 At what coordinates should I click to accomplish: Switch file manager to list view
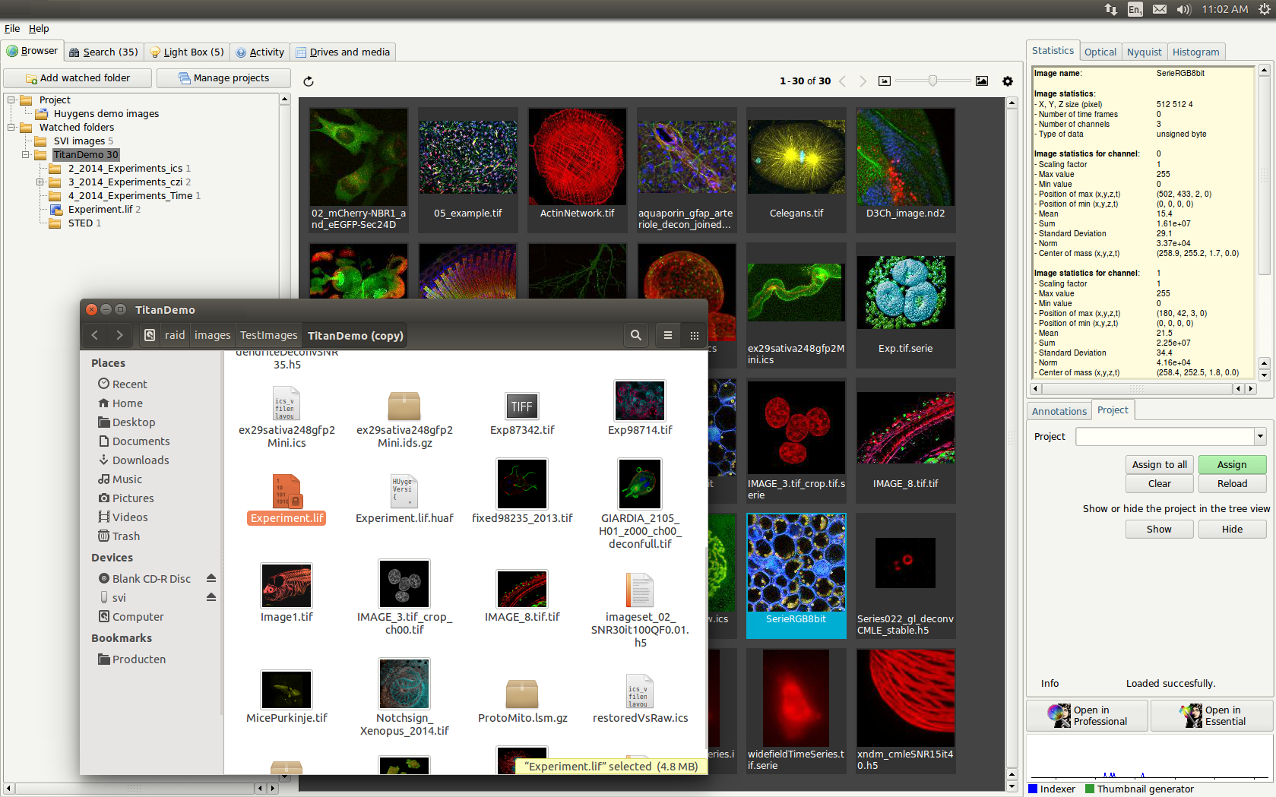click(x=668, y=336)
